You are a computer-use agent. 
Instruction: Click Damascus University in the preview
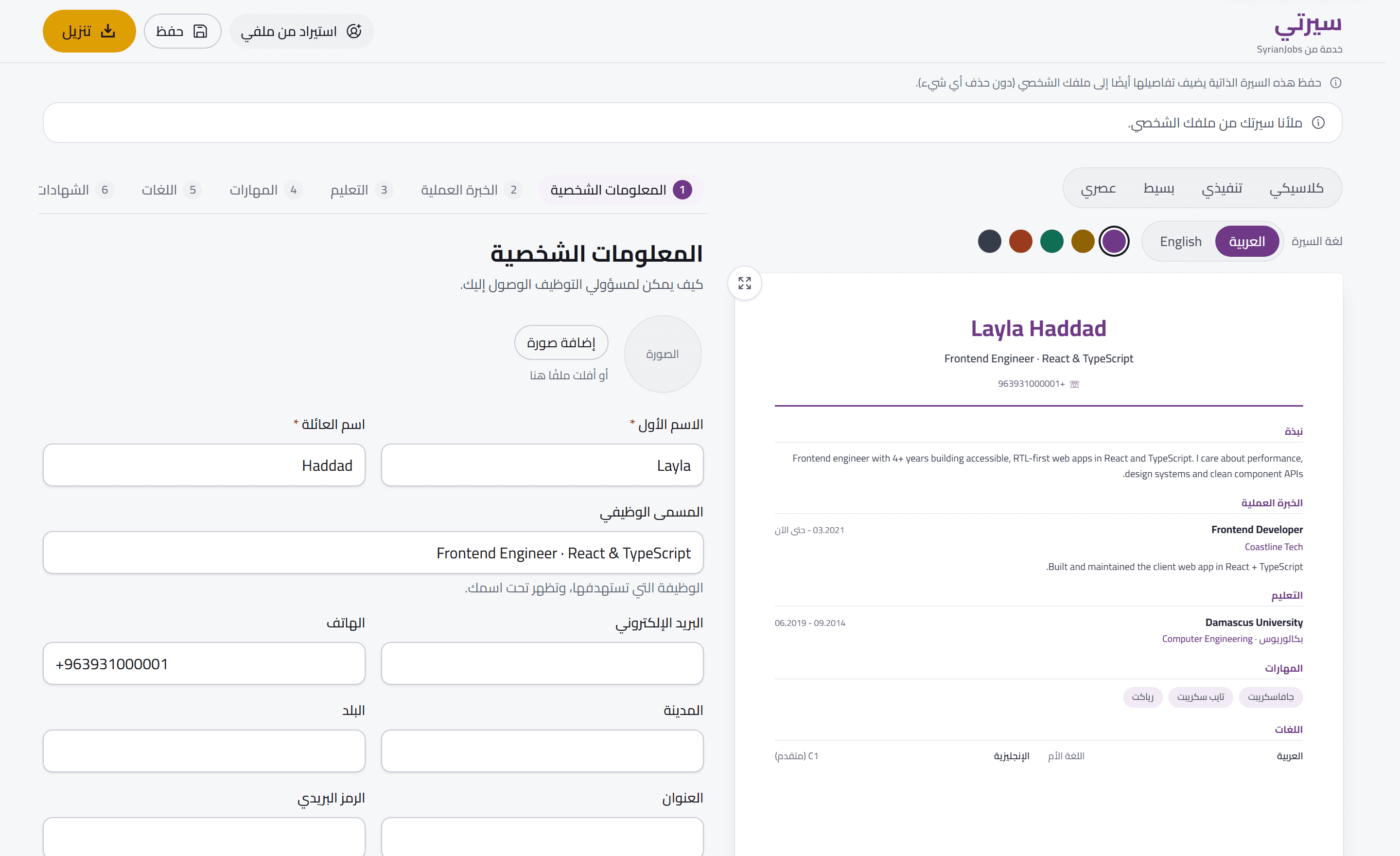(1254, 623)
